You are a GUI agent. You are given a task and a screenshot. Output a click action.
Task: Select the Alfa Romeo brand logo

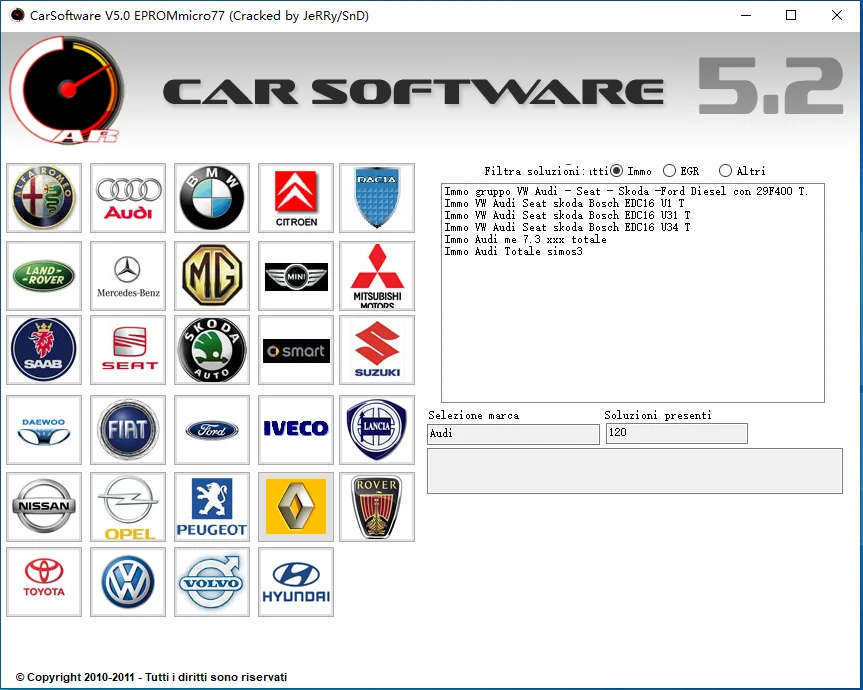44,198
